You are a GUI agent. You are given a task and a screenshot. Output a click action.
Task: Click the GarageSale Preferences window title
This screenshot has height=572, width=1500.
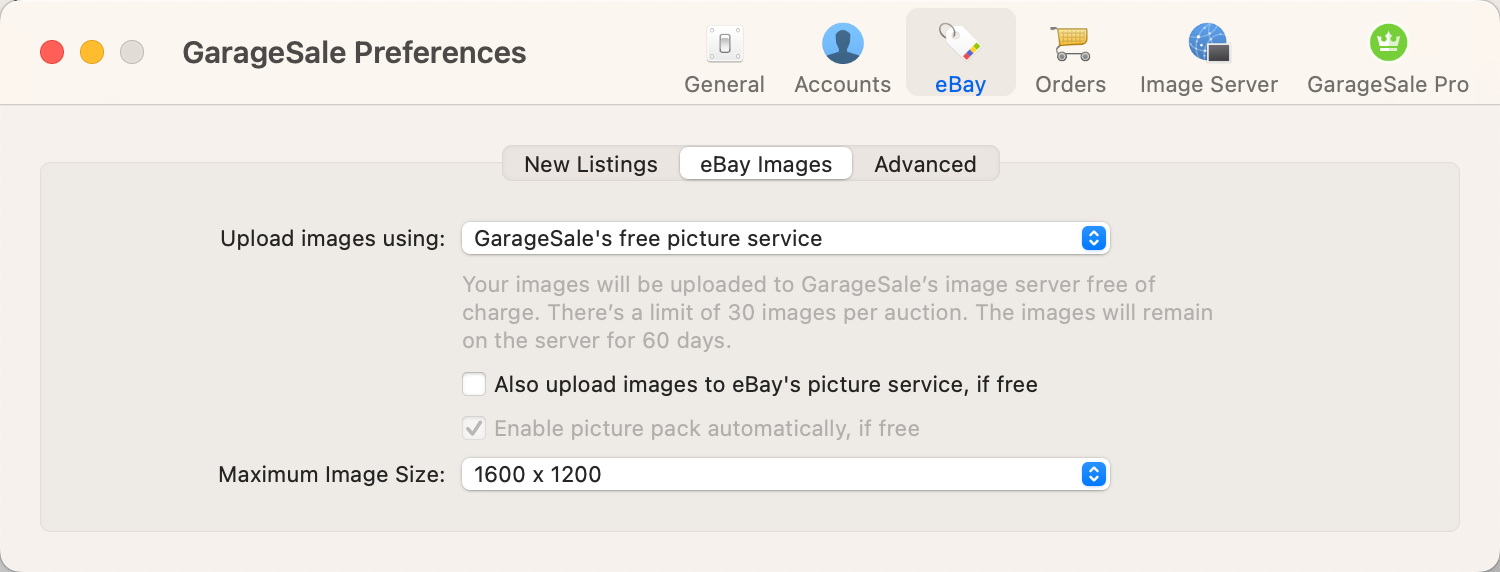354,52
